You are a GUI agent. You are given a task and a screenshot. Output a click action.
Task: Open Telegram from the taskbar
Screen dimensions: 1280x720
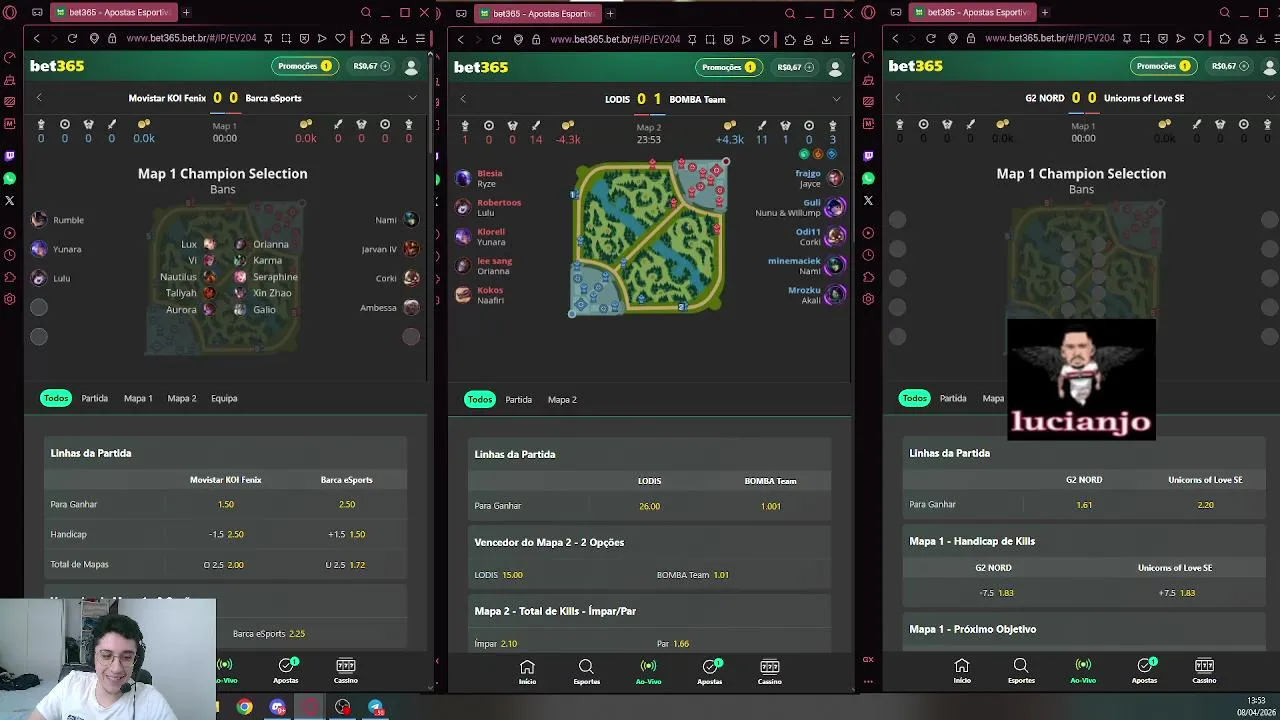pyautogui.click(x=376, y=708)
